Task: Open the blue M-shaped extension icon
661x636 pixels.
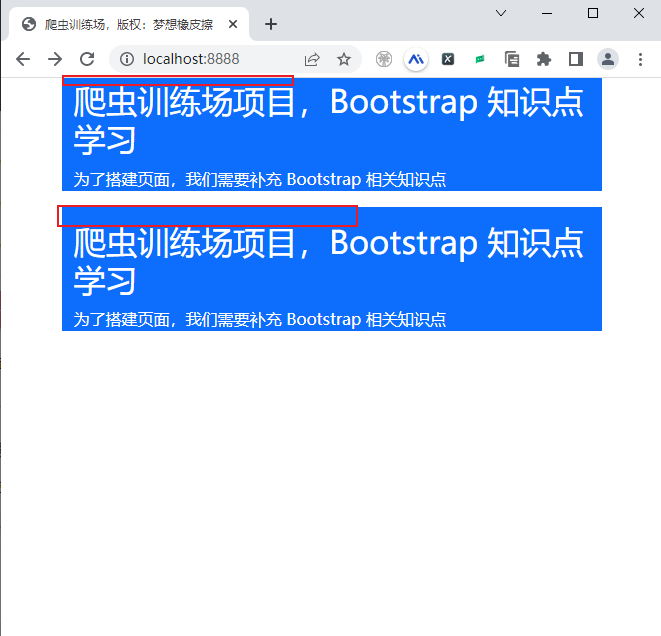Action: tap(416, 59)
